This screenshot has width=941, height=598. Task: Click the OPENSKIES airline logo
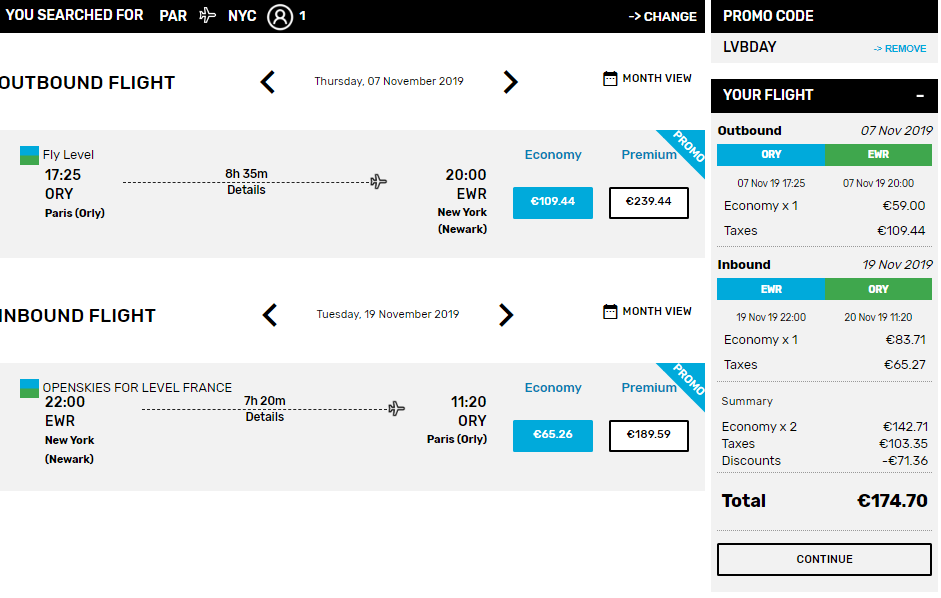29,388
